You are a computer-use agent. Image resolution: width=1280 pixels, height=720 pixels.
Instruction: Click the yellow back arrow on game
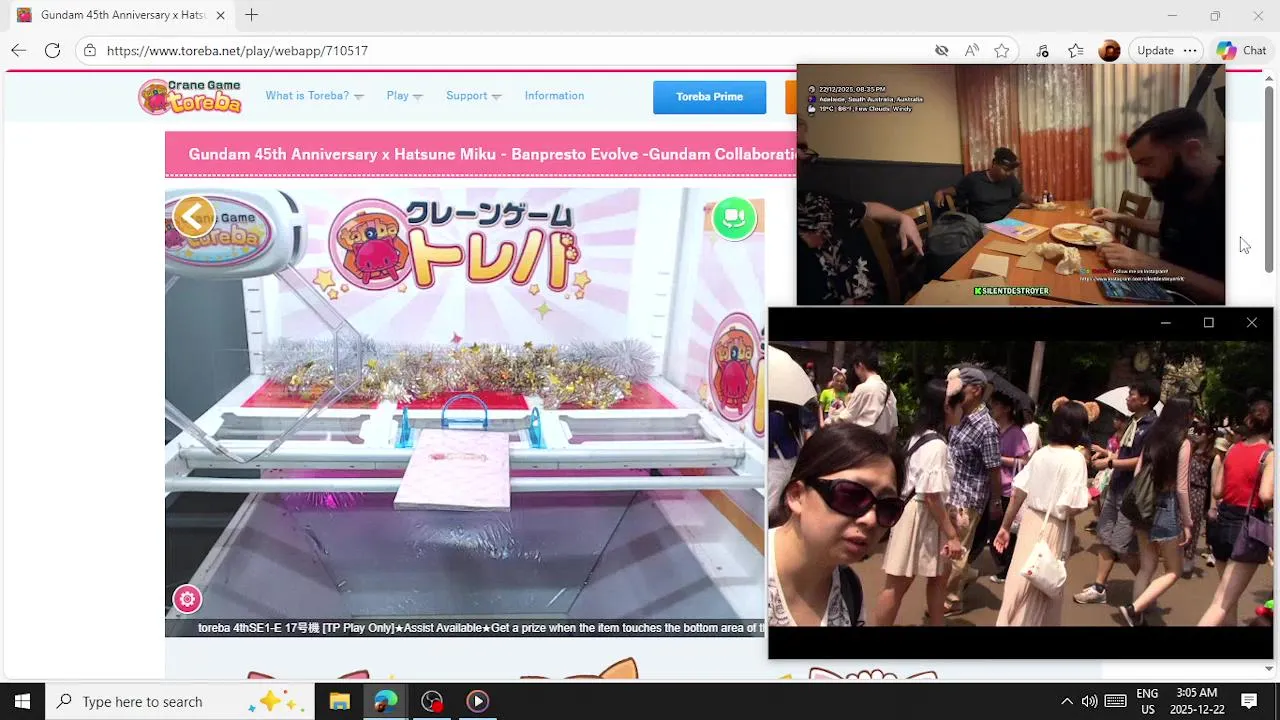(x=193, y=216)
